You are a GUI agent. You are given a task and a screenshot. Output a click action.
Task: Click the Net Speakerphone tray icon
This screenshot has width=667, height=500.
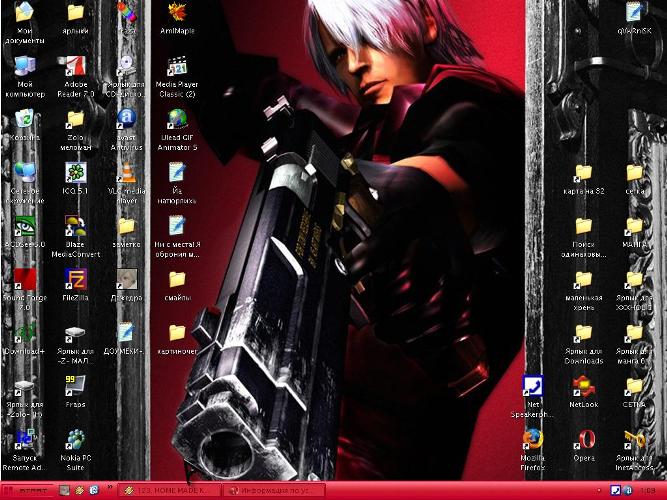click(x=615, y=491)
